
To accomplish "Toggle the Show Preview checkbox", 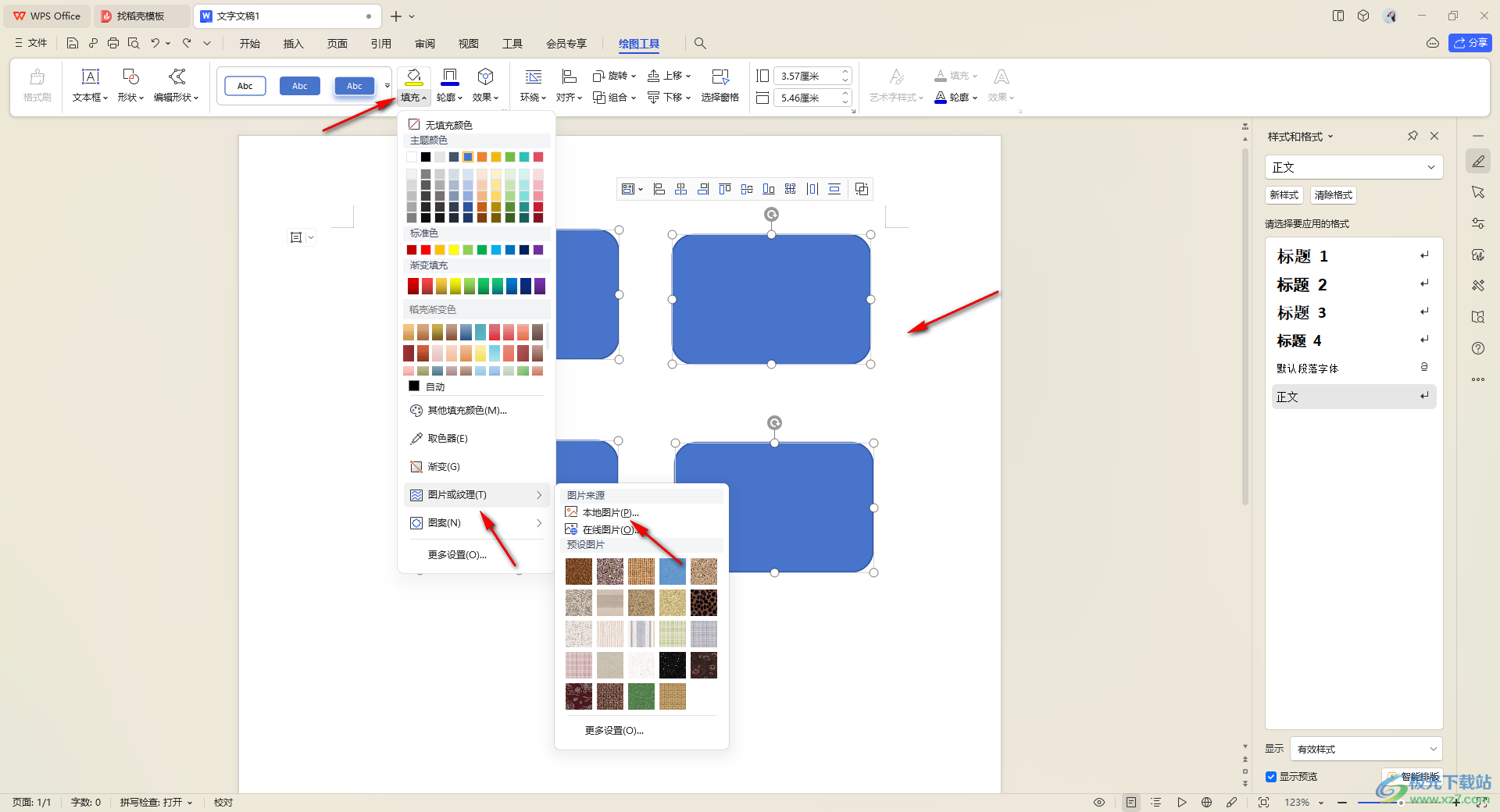I will pyautogui.click(x=1271, y=777).
